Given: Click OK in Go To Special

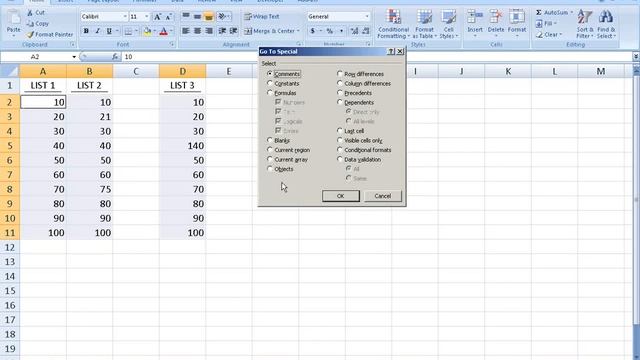Looking at the screenshot, I should [340, 196].
